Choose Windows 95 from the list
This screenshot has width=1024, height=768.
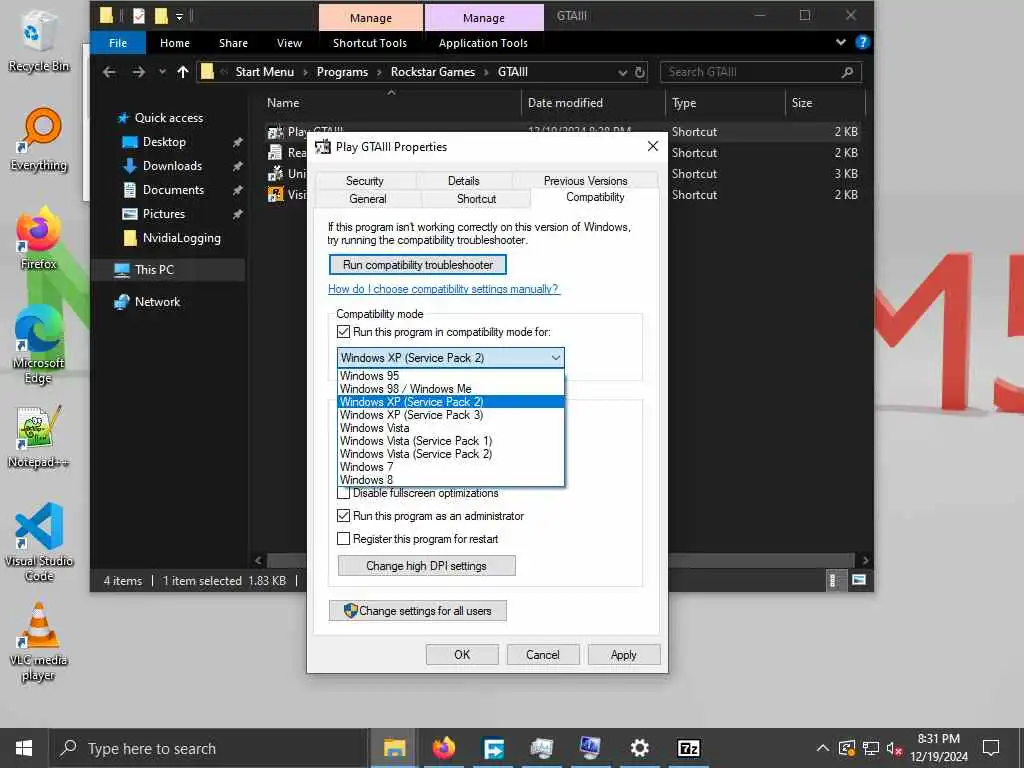click(451, 376)
